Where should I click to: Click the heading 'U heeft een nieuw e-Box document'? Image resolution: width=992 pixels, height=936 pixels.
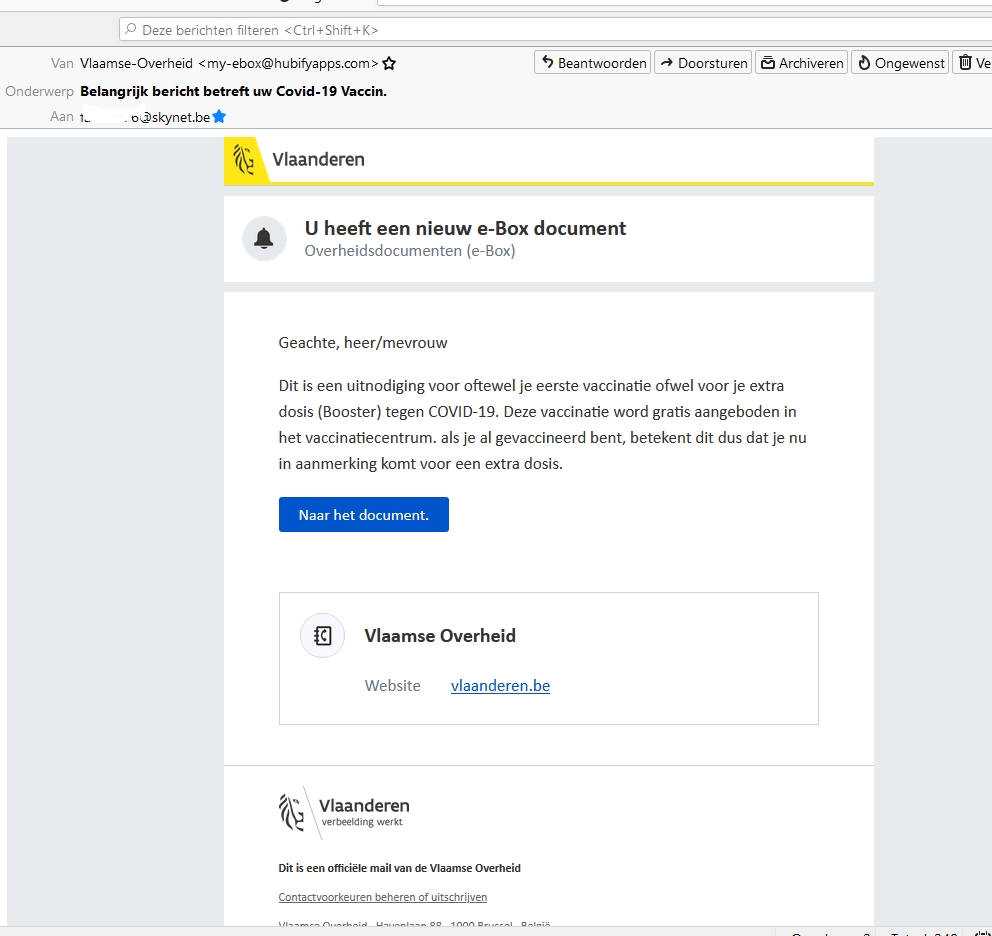pyautogui.click(x=465, y=228)
